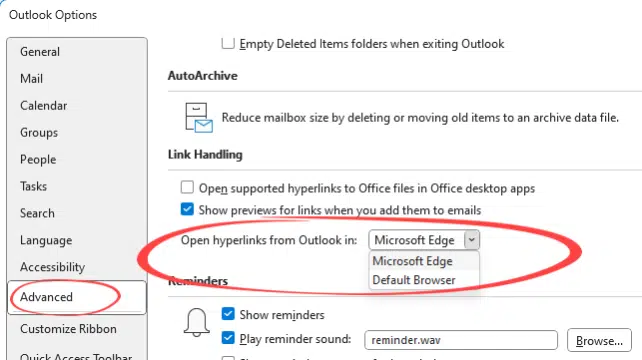Expand the Open hyperlinks from Outlook dropdown arrow
Image resolution: width=642 pixels, height=360 pixels.
tap(471, 240)
